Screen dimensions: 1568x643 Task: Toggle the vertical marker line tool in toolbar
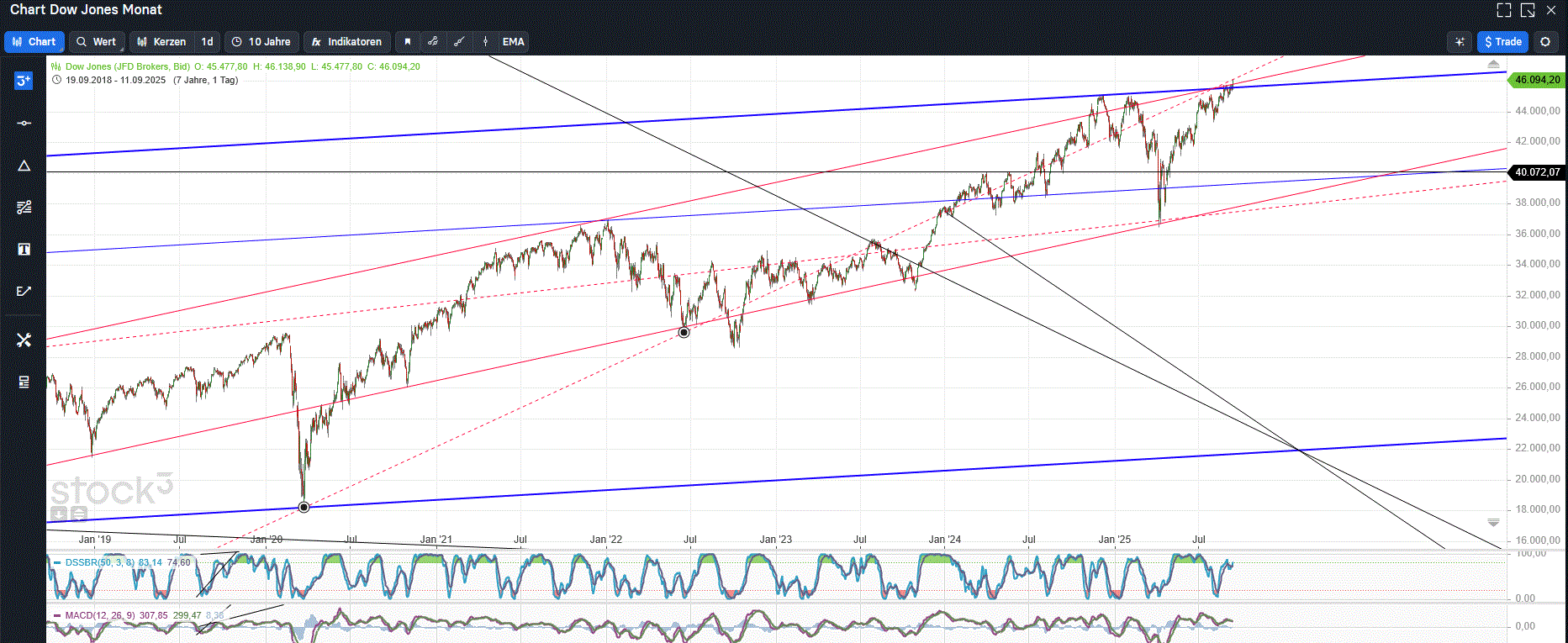coord(485,42)
